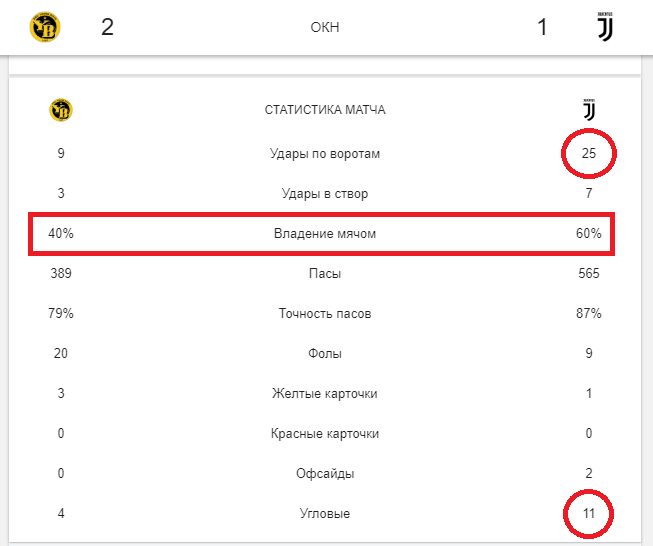The width and height of the screenshot is (653, 546).
Task: Click the Juventus crest above statistics
Action: click(589, 110)
